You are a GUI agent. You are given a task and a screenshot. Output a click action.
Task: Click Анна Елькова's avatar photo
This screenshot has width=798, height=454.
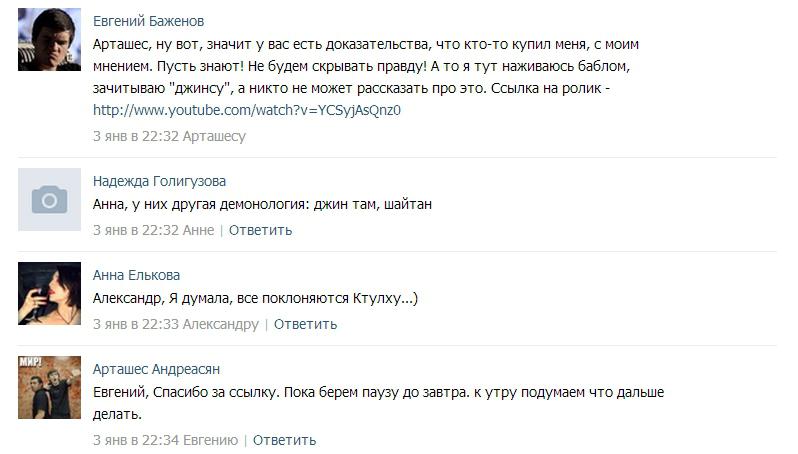click(49, 293)
